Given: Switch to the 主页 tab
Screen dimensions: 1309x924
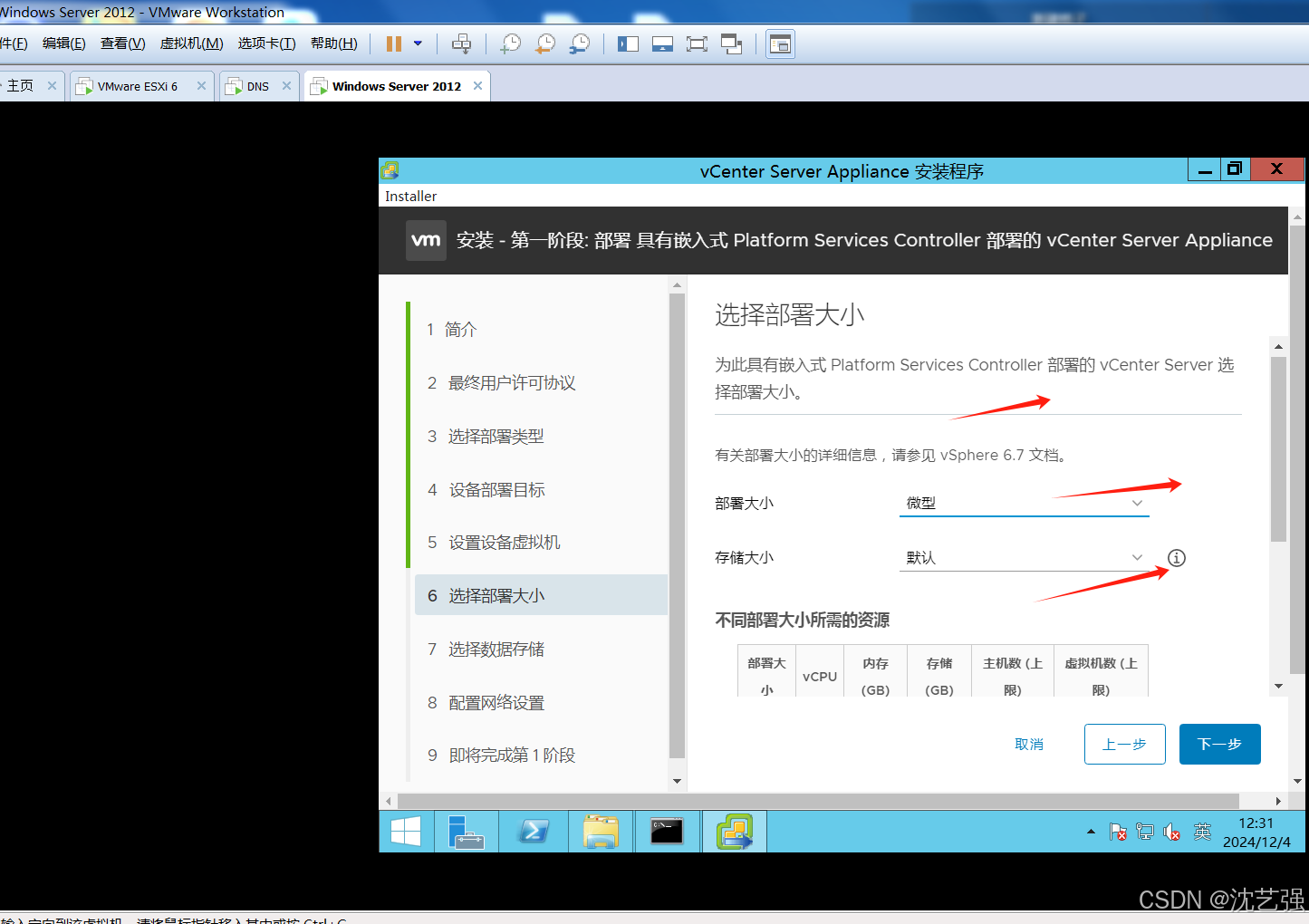Looking at the screenshot, I should [20, 86].
